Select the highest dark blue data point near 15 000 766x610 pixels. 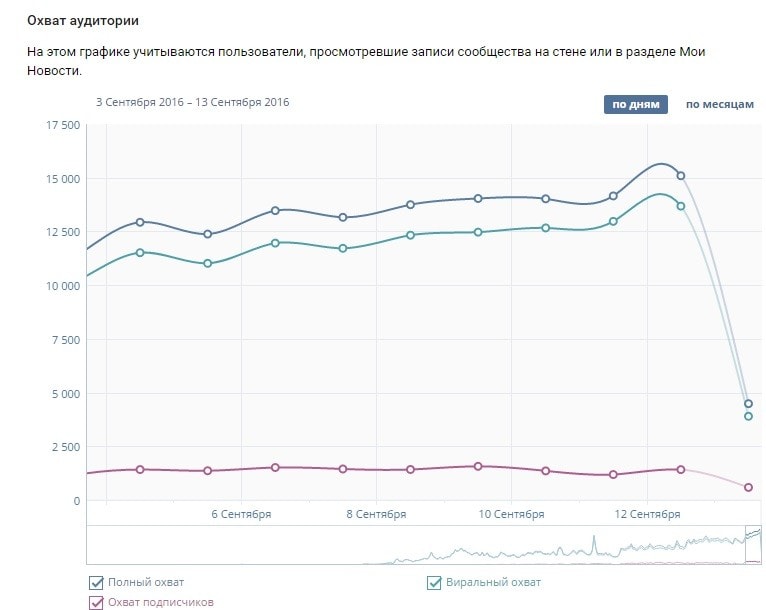pyautogui.click(x=681, y=175)
